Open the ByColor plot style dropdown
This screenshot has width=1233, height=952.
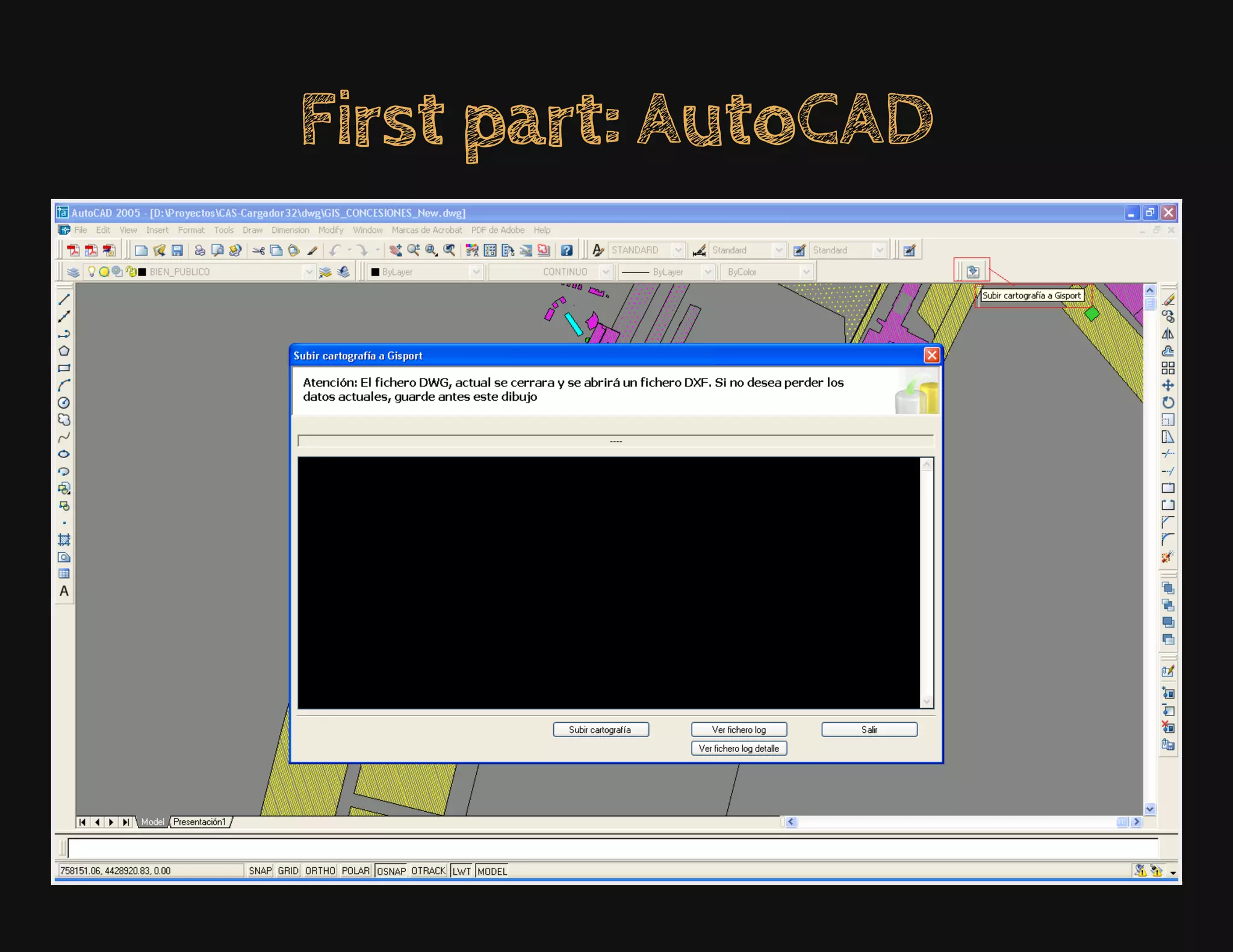806,272
